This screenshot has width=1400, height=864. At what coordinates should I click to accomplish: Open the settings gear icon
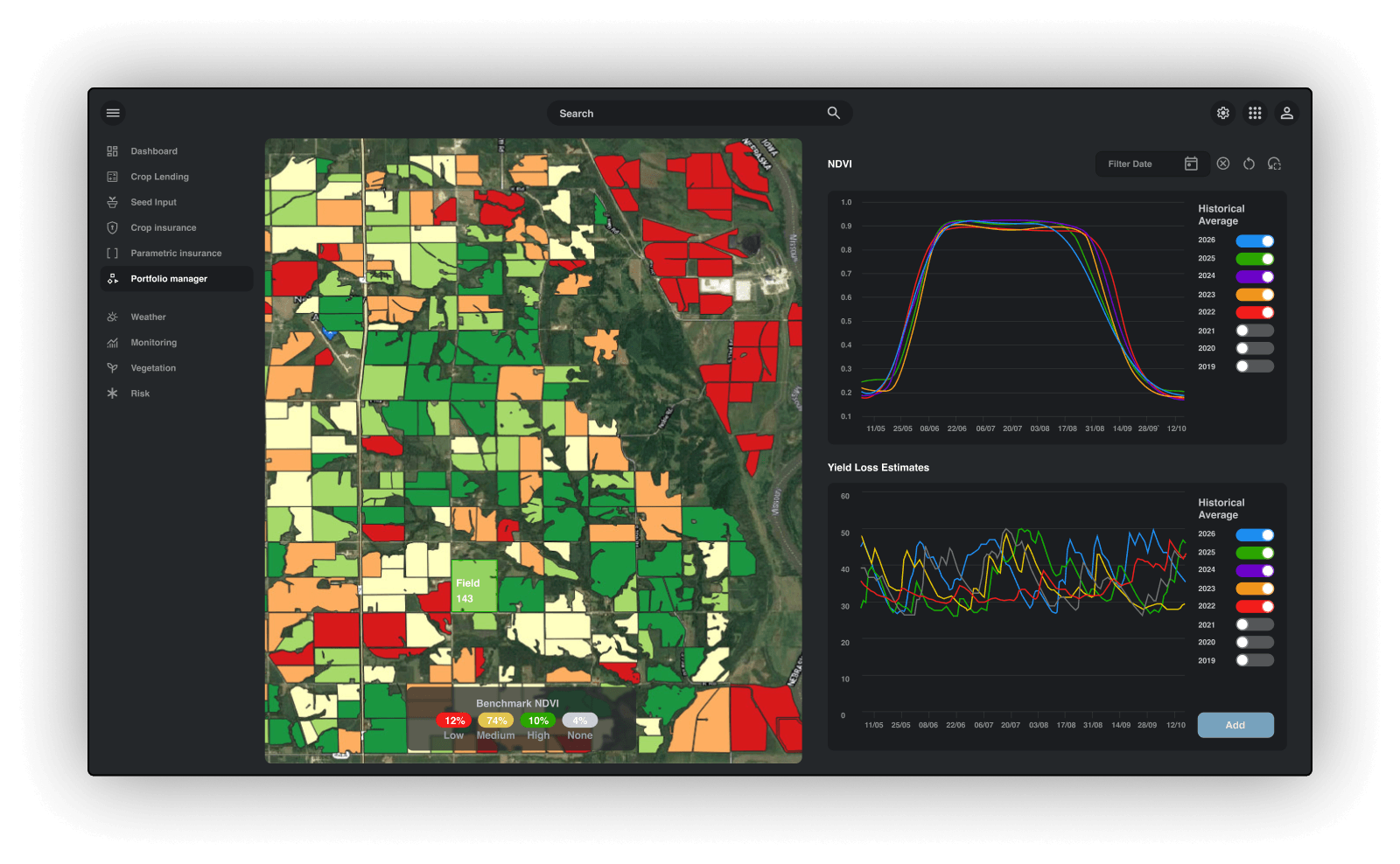click(1223, 113)
